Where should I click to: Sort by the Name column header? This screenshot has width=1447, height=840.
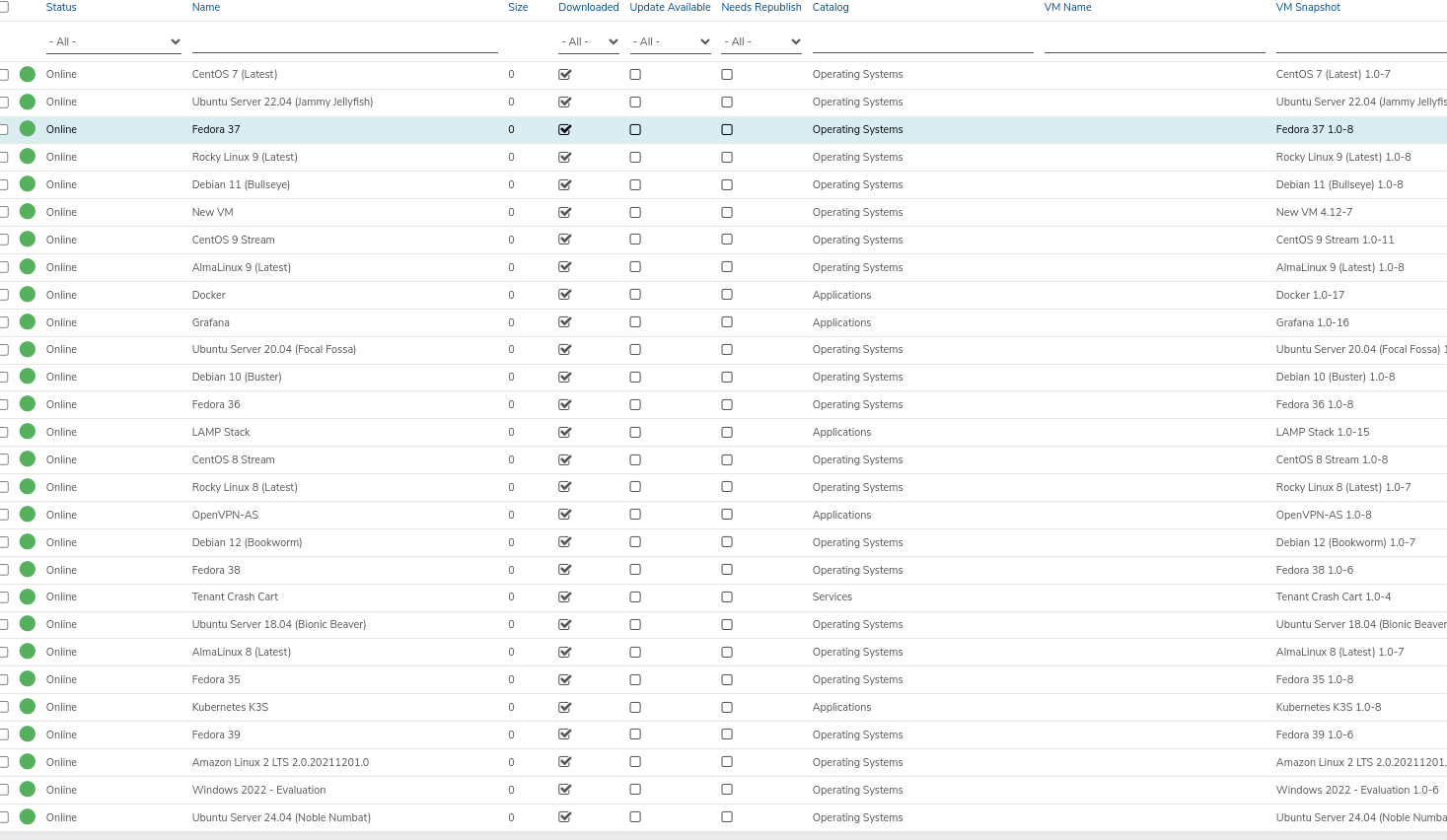click(206, 7)
